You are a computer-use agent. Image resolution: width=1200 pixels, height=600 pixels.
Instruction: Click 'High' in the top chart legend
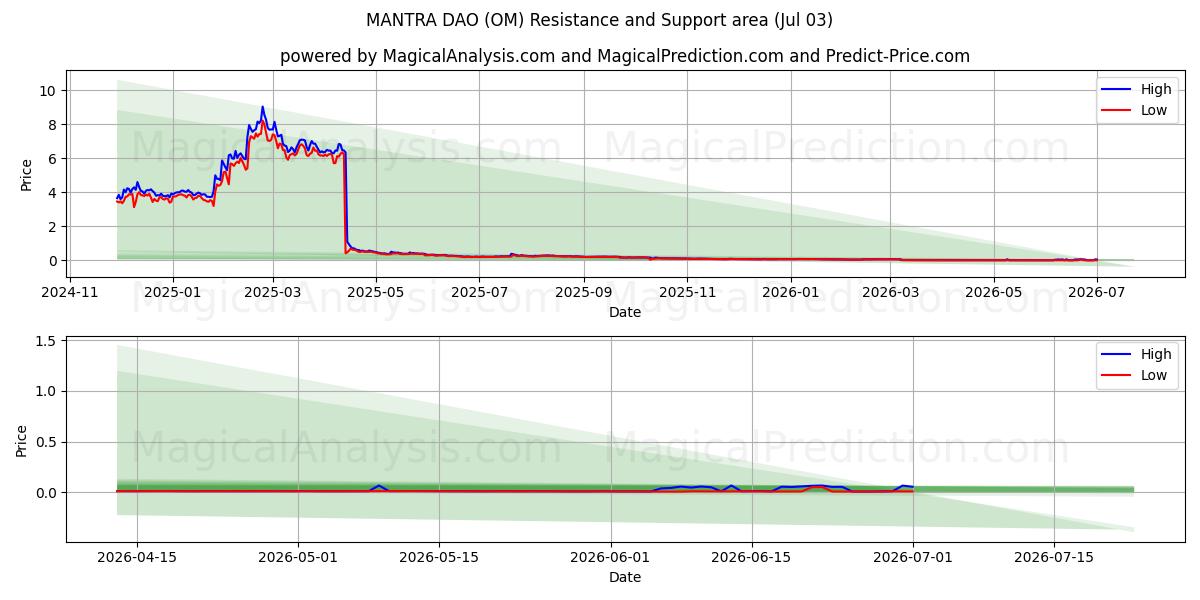click(1156, 89)
